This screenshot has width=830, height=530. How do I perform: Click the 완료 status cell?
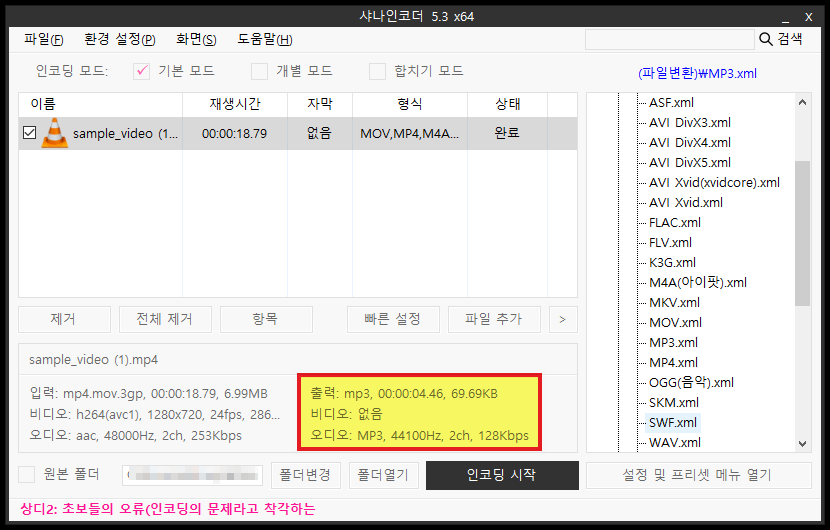(x=507, y=133)
